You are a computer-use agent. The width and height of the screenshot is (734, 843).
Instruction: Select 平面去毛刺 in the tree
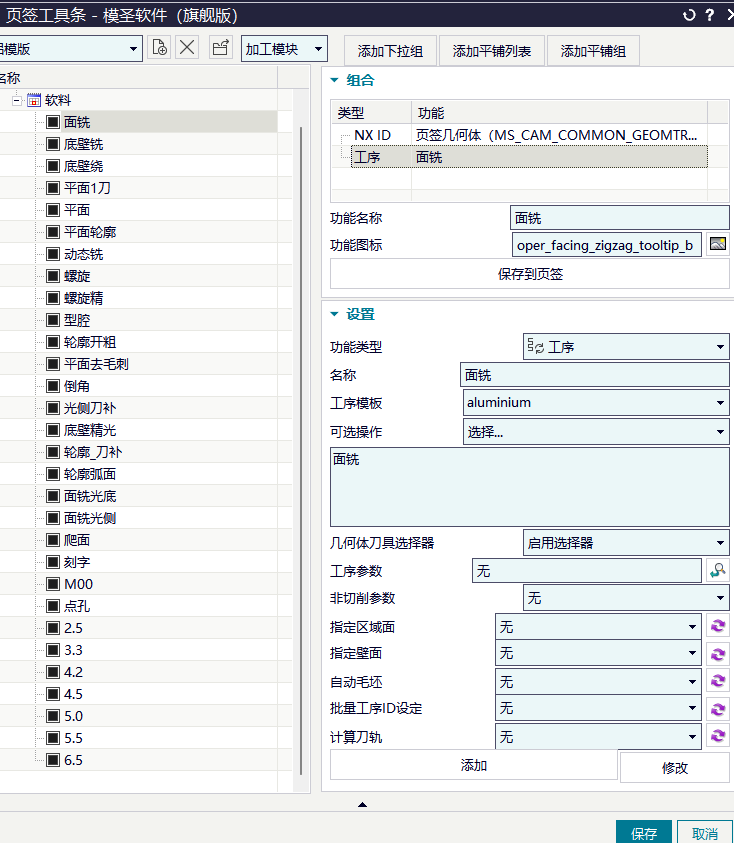[x=96, y=364]
